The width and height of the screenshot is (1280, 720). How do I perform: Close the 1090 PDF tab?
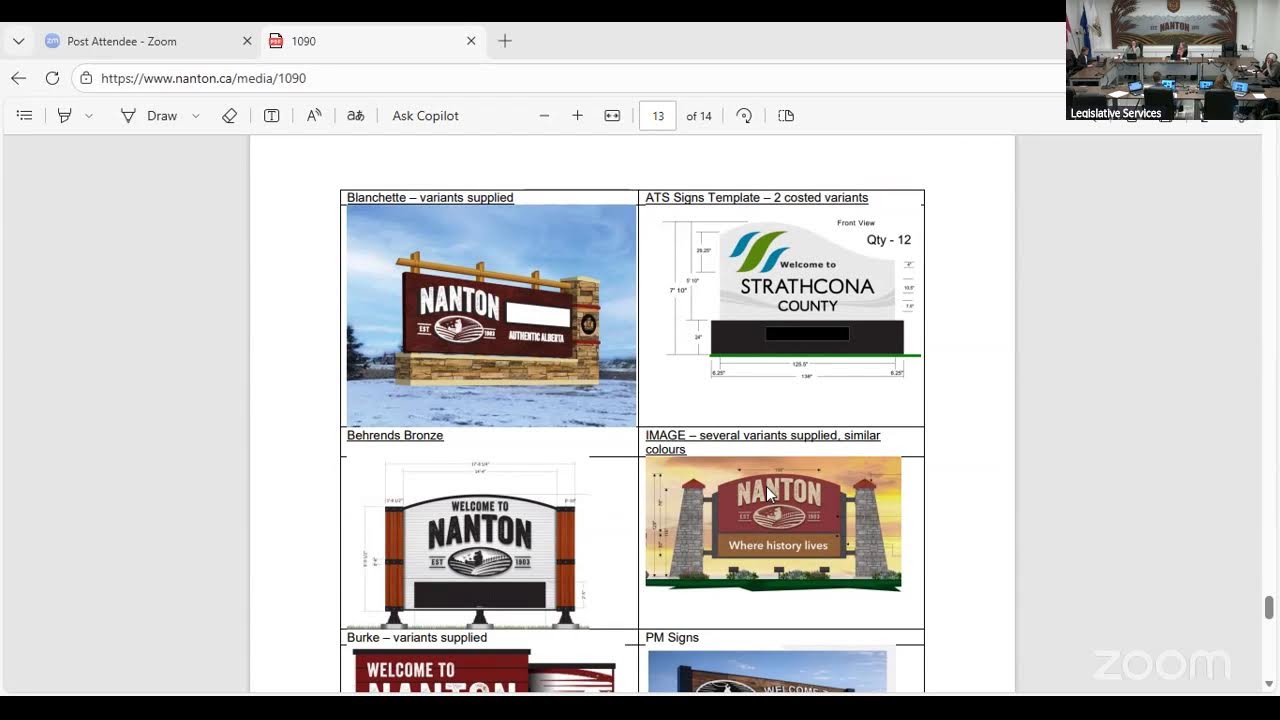pyautogui.click(x=471, y=41)
